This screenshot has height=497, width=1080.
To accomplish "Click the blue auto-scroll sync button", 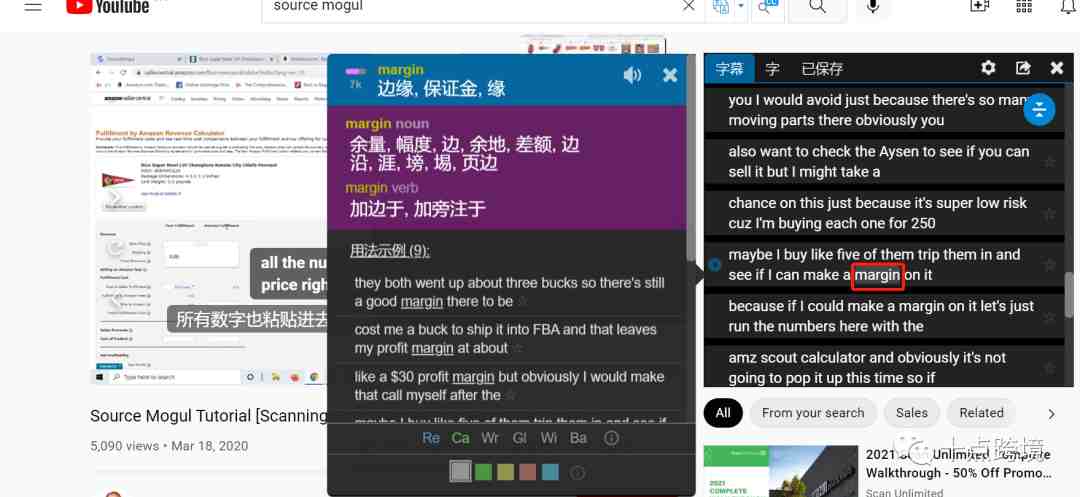I will [1039, 109].
